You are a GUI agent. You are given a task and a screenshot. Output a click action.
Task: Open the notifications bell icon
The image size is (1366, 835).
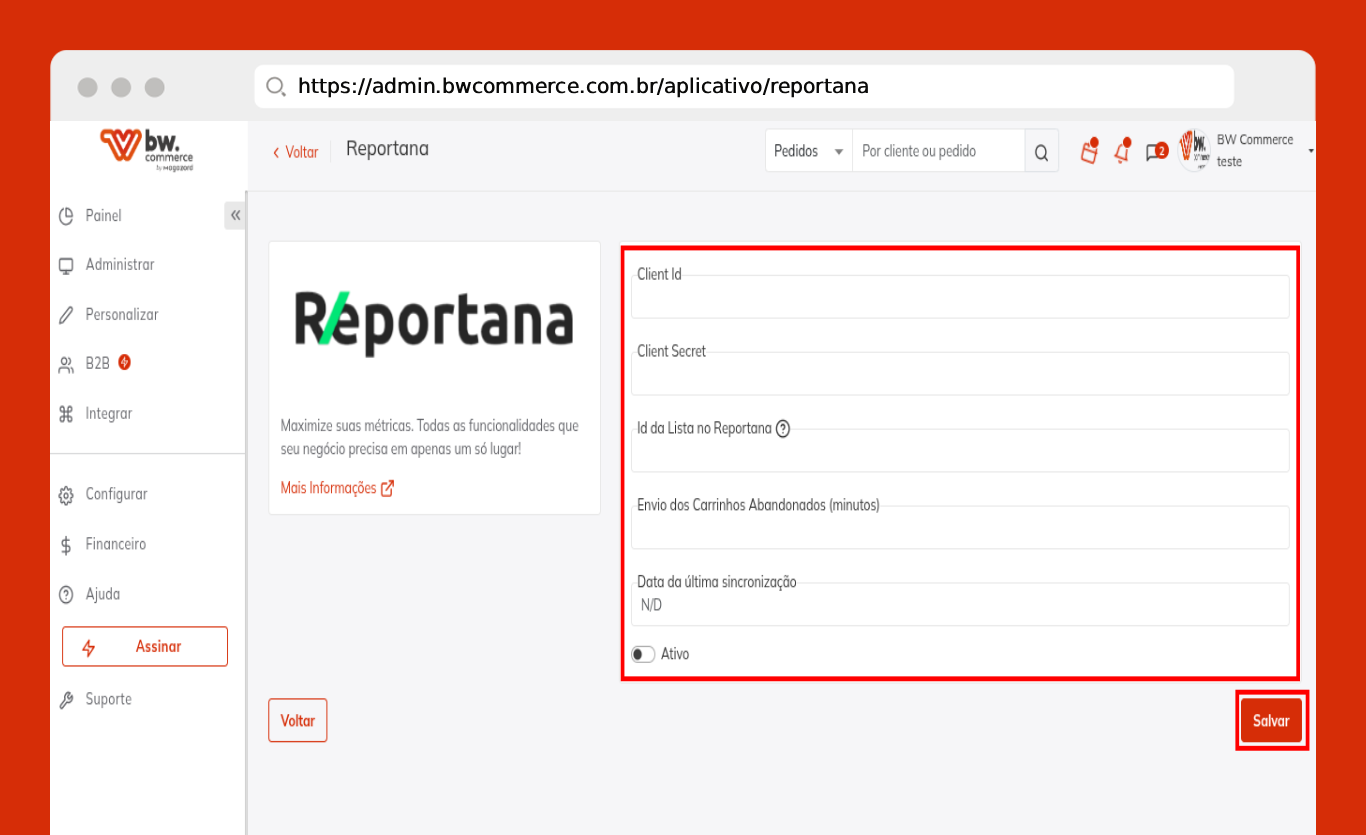[1122, 151]
